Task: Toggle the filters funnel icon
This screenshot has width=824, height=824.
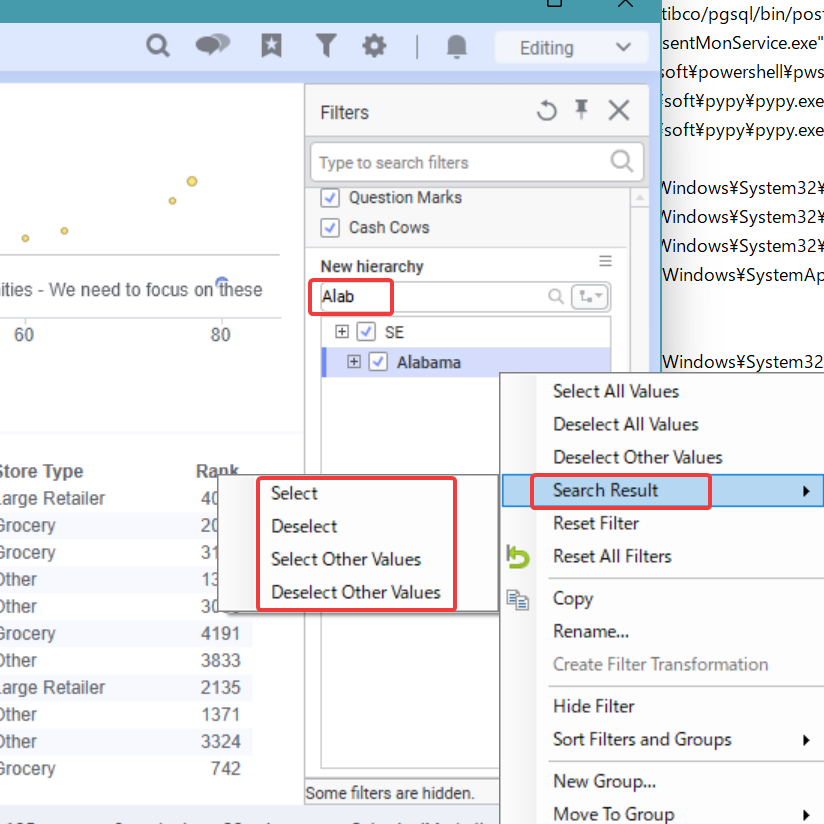Action: pyautogui.click(x=326, y=45)
